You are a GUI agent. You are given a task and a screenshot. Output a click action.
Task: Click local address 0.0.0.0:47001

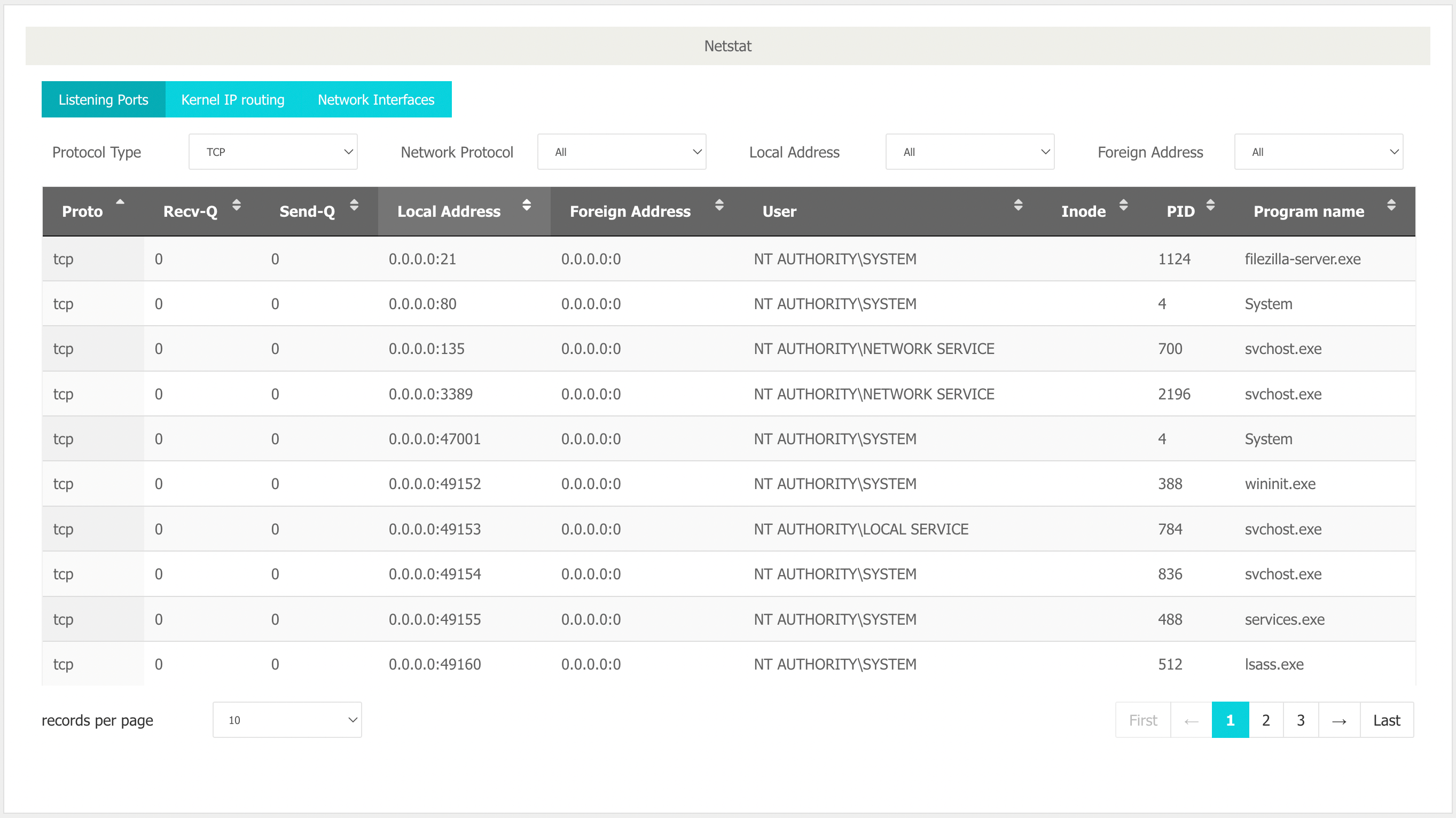[435, 439]
